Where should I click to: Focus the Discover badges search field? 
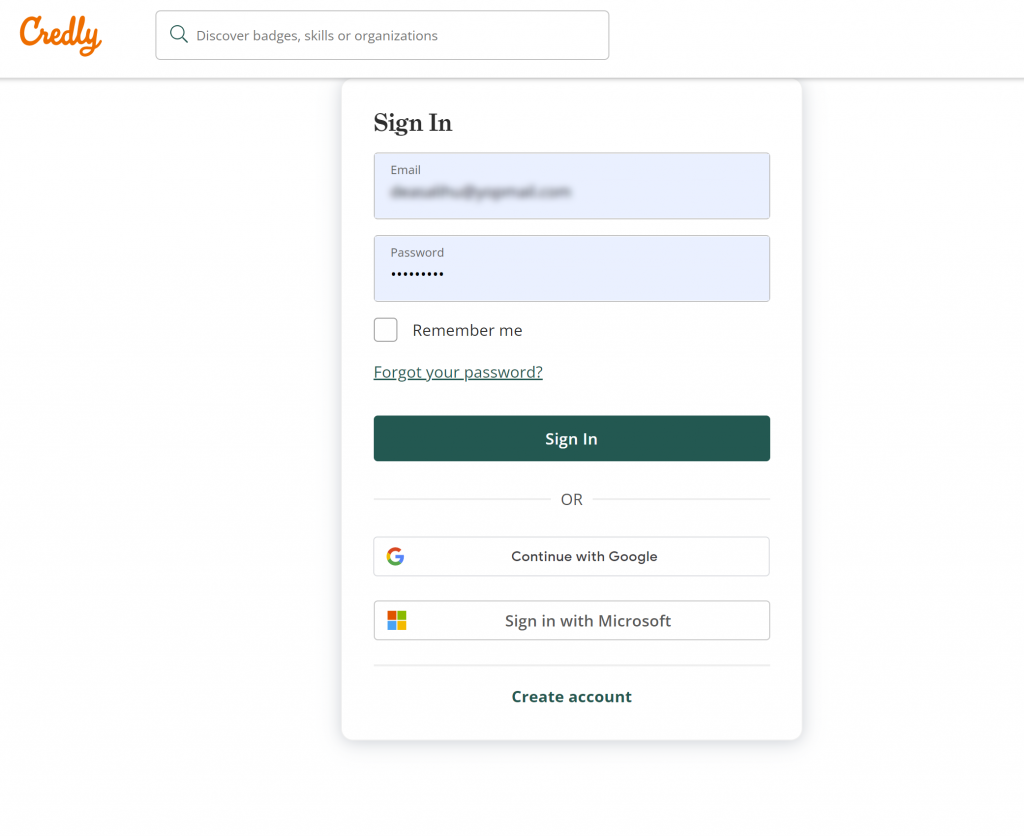pos(382,35)
